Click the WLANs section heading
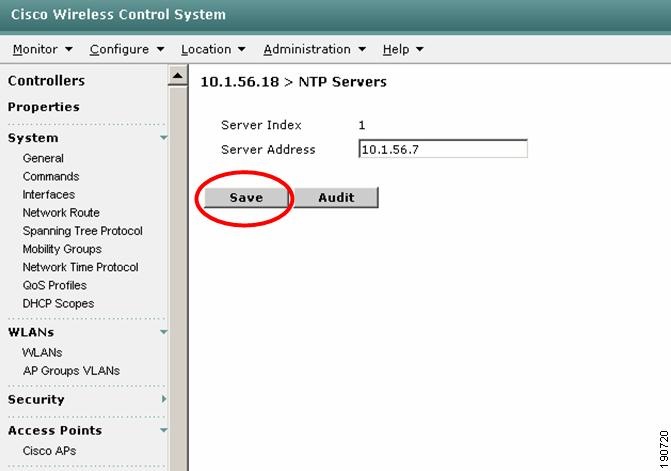Viewport: 671px width, 471px height. (31, 332)
